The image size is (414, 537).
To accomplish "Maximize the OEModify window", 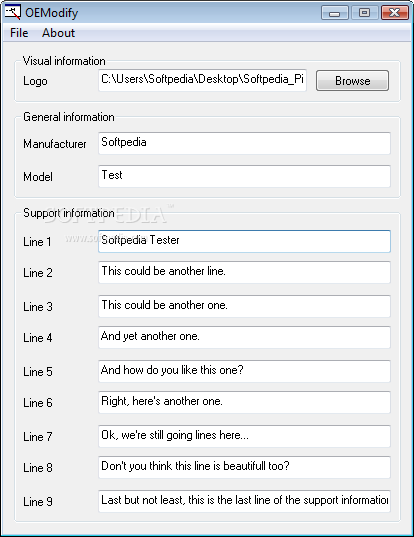I will [x=364, y=13].
